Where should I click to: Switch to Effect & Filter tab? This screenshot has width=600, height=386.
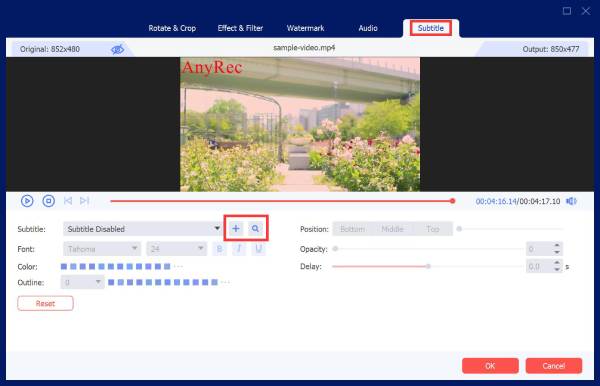click(240, 28)
